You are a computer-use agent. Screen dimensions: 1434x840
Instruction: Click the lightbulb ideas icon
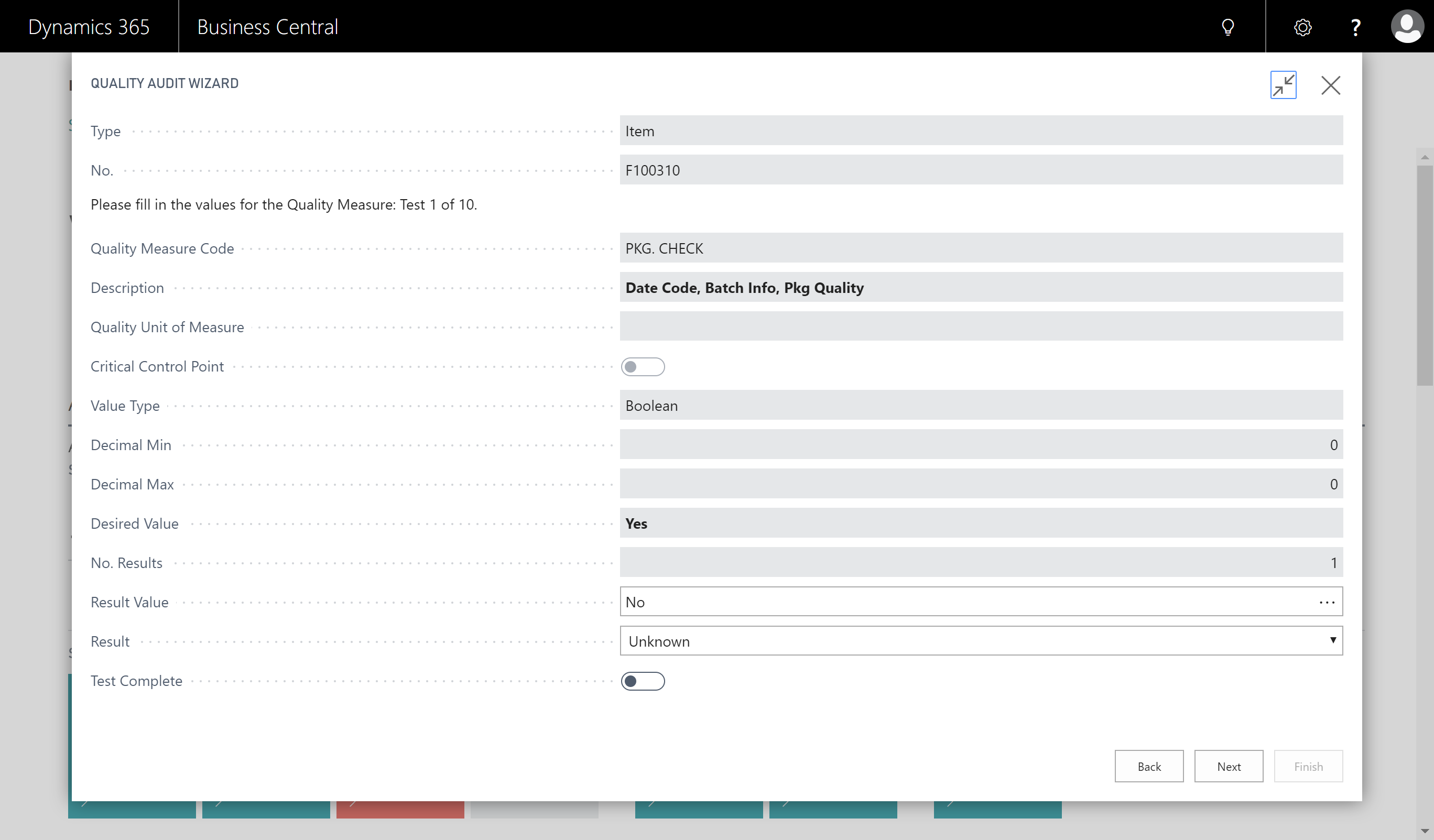point(1228,27)
